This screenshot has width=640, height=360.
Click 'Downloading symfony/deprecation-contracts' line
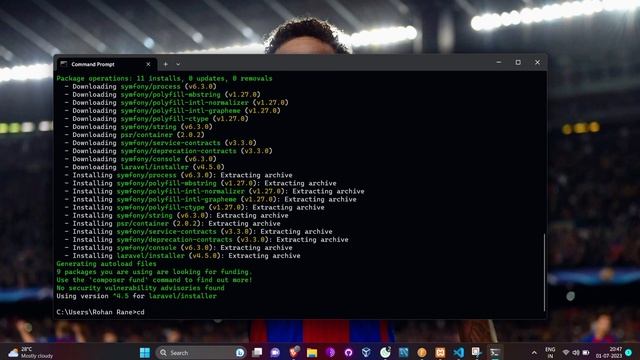click(168, 151)
